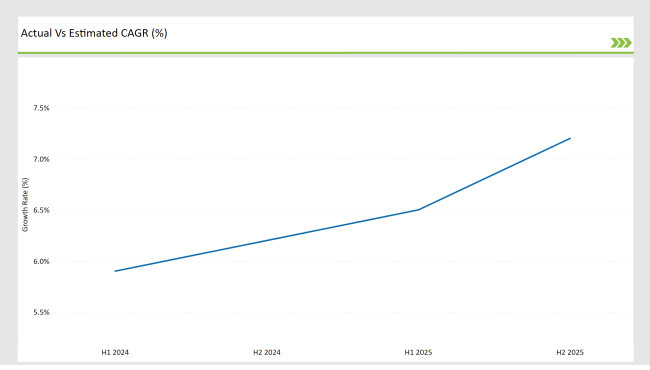Select the H2 2024 axis label
650x370 pixels.
point(267,352)
